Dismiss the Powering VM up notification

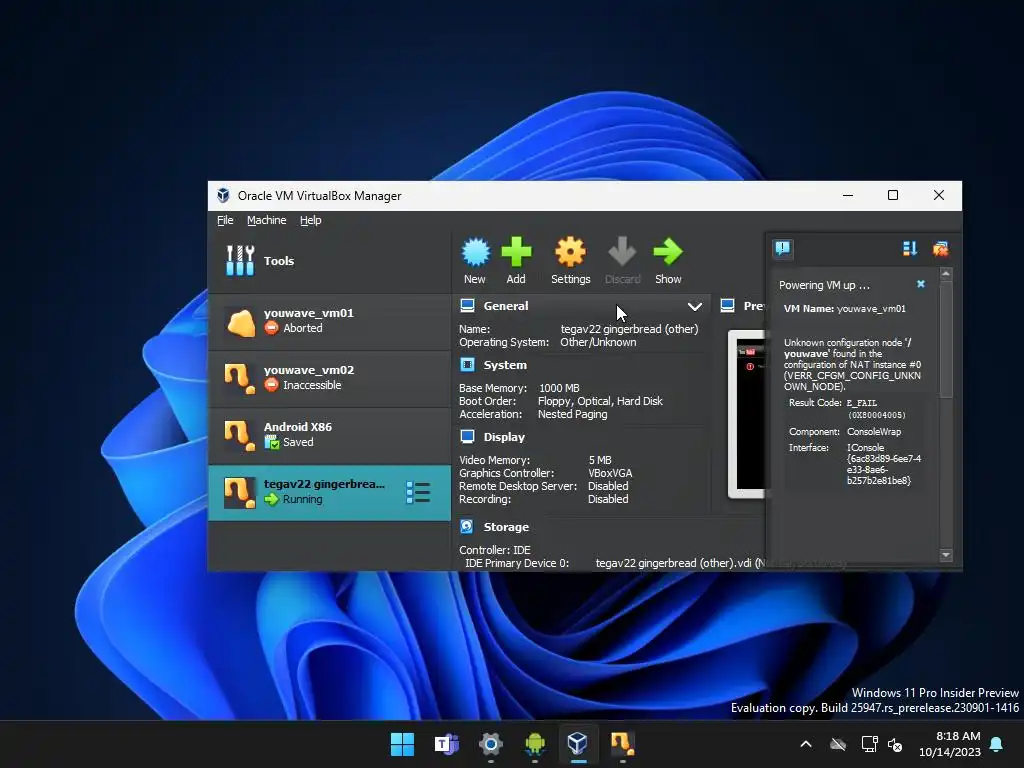point(921,284)
